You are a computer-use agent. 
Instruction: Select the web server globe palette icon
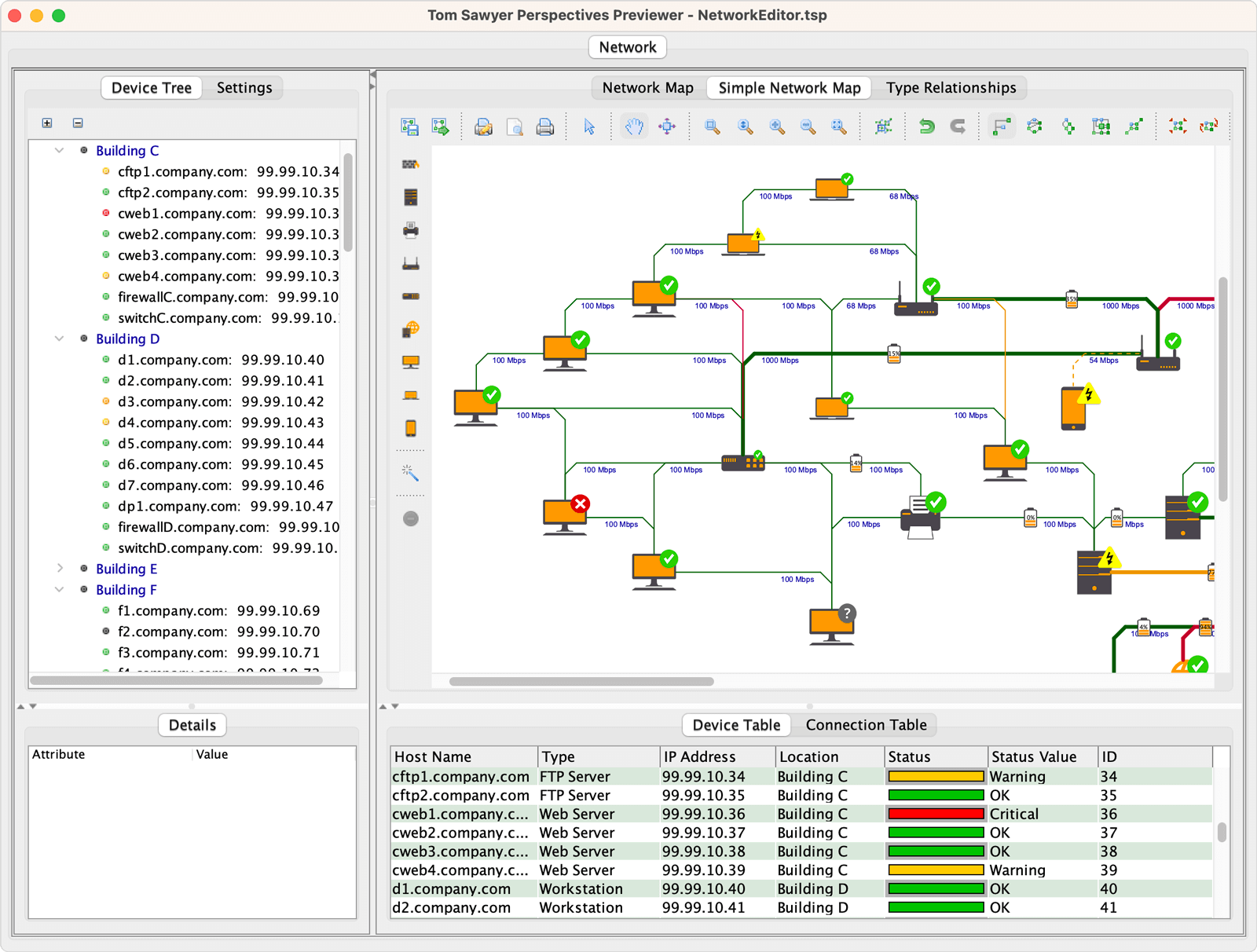pos(411,329)
